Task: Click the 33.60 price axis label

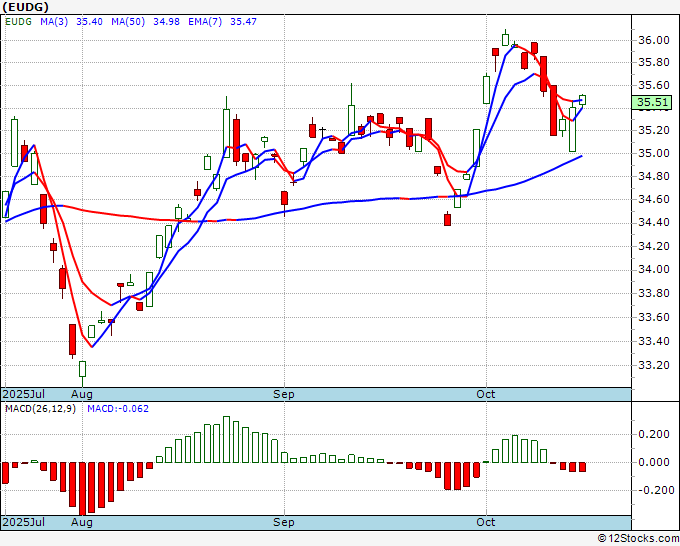Action: [654, 317]
